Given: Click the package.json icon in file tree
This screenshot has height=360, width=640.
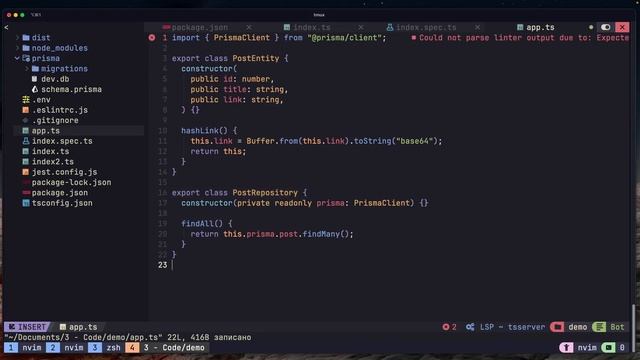Looking at the screenshot, I should pyautogui.click(x=26, y=193).
